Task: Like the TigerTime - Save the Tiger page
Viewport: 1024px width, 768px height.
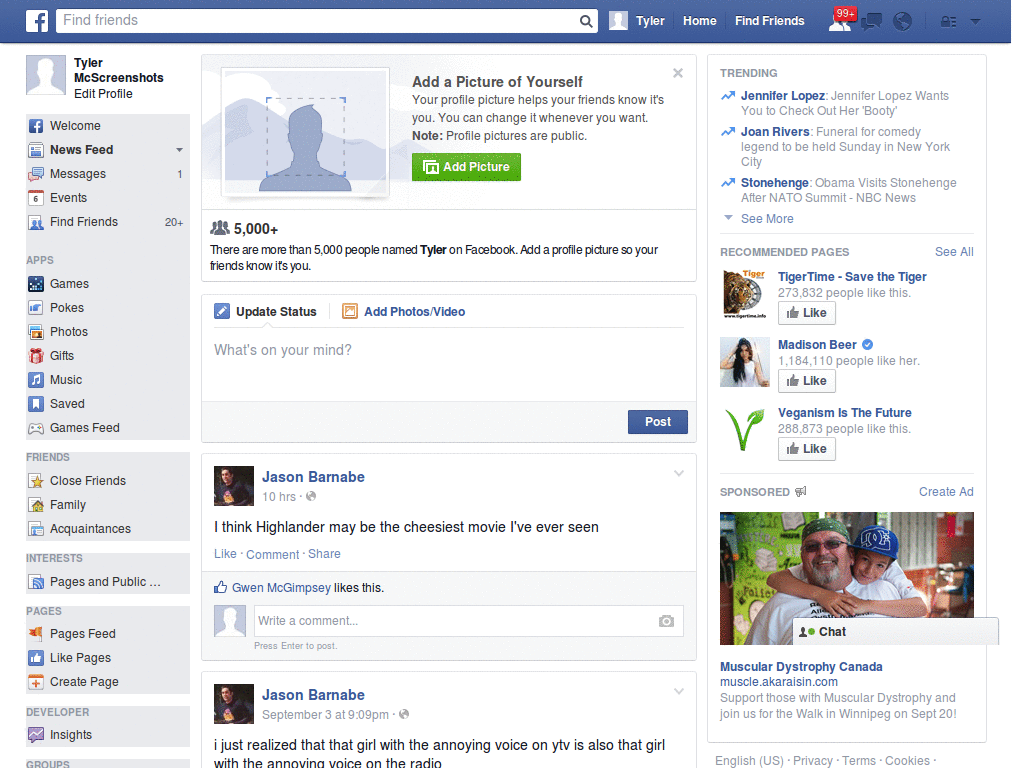Action: click(807, 313)
